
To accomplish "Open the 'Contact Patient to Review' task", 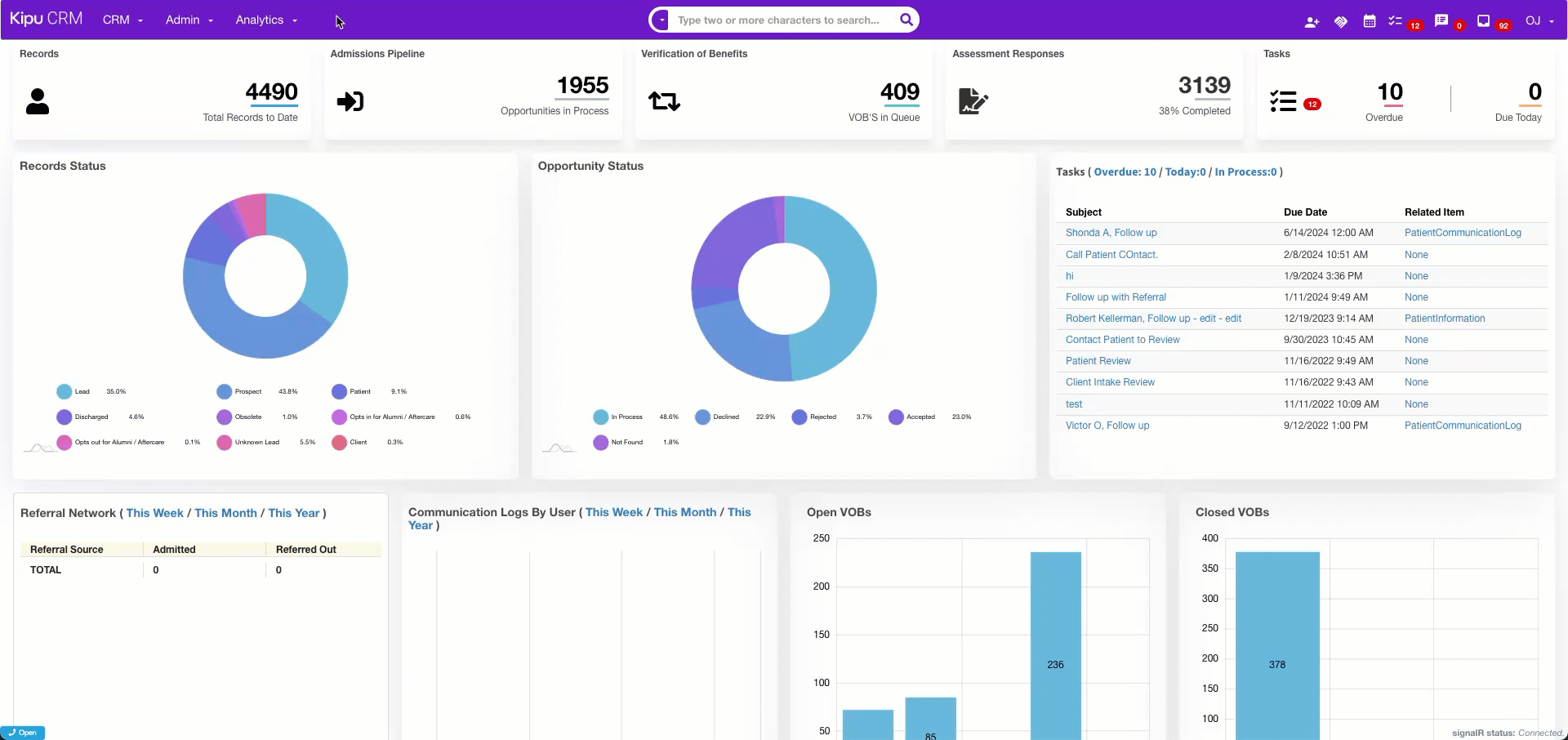I will pos(1122,340).
